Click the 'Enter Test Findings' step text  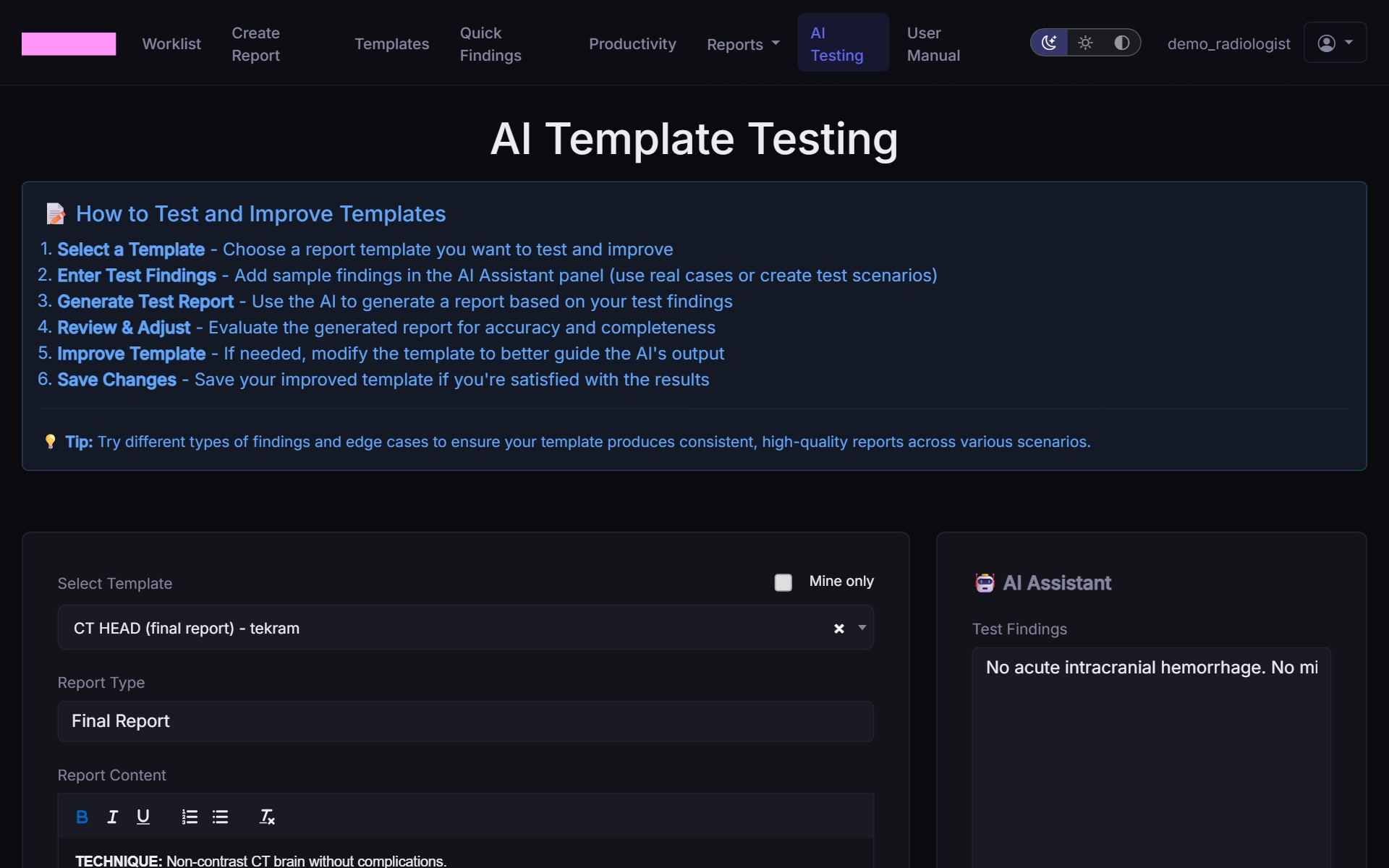coord(137,275)
